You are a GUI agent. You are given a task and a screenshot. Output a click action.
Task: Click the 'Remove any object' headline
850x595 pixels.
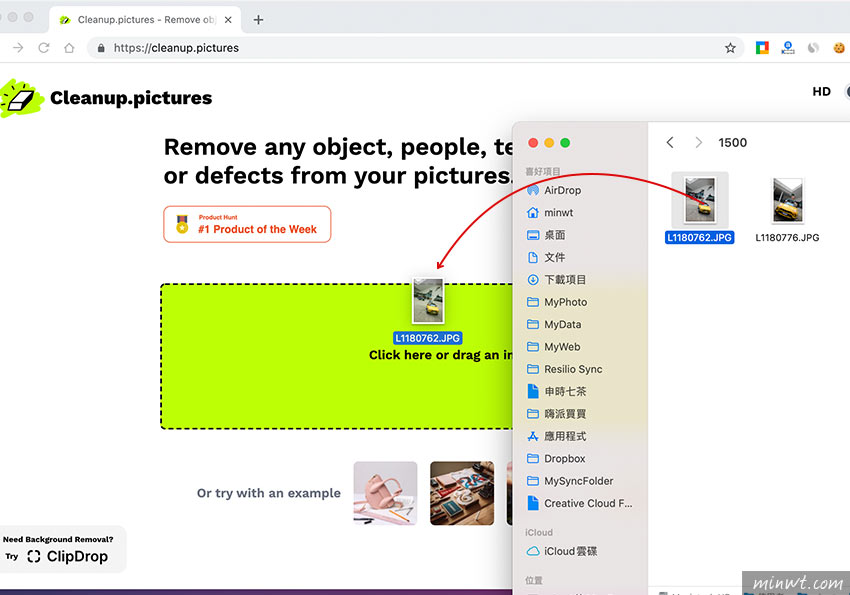pyautogui.click(x=338, y=161)
